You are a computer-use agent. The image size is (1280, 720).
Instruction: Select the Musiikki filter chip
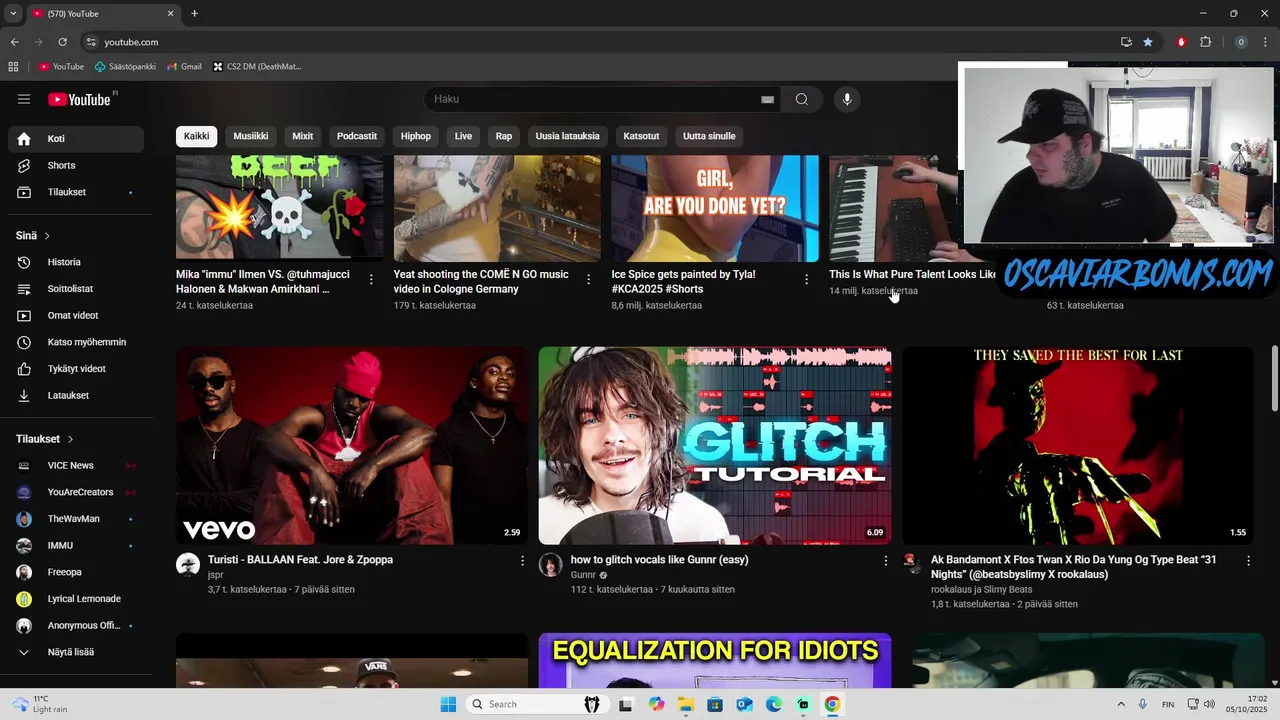[251, 136]
